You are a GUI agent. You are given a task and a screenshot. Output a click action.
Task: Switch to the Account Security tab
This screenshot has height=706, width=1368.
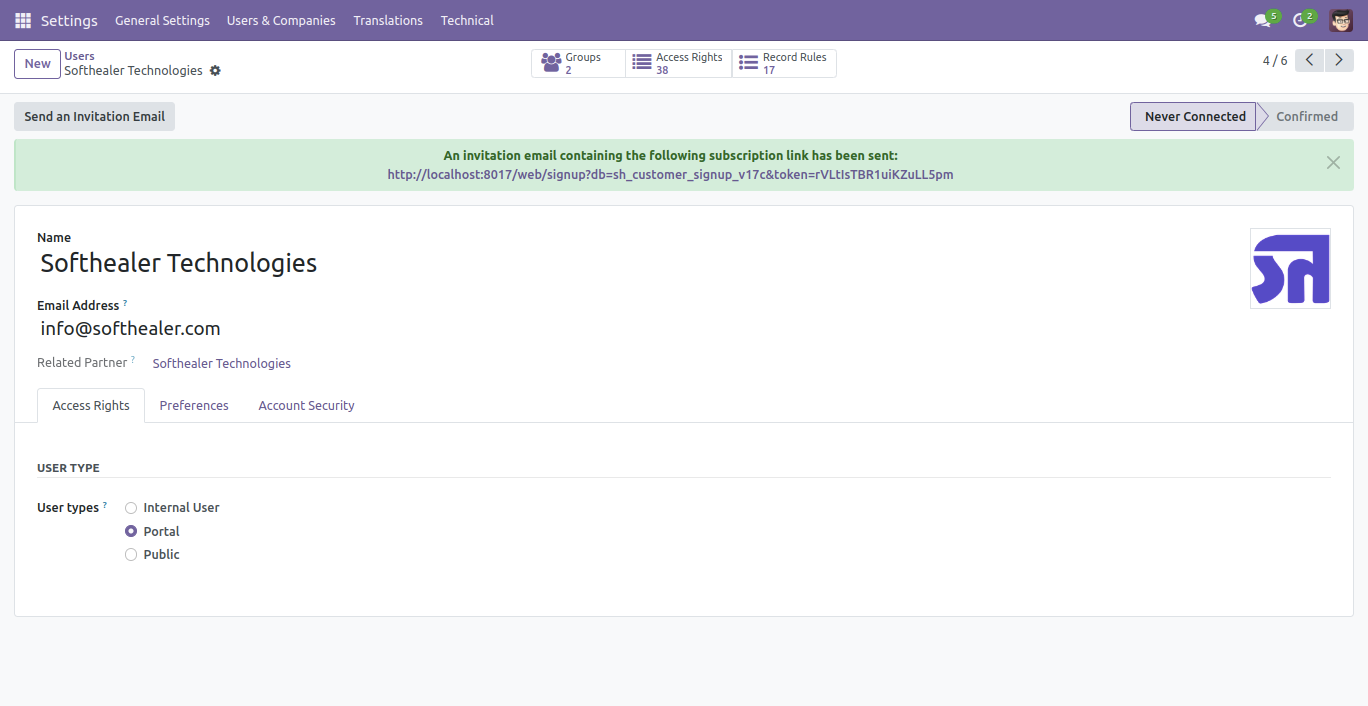tap(306, 405)
